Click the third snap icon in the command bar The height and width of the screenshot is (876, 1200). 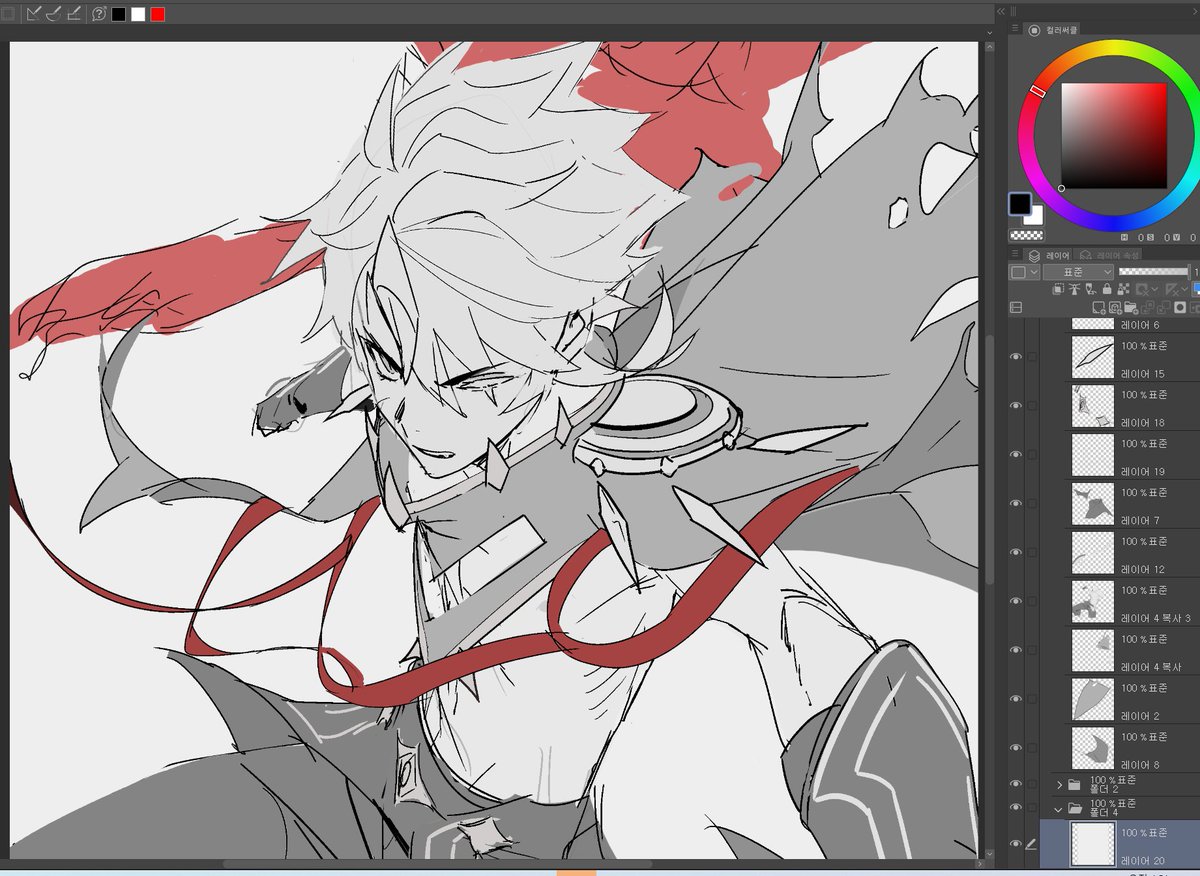tap(74, 14)
